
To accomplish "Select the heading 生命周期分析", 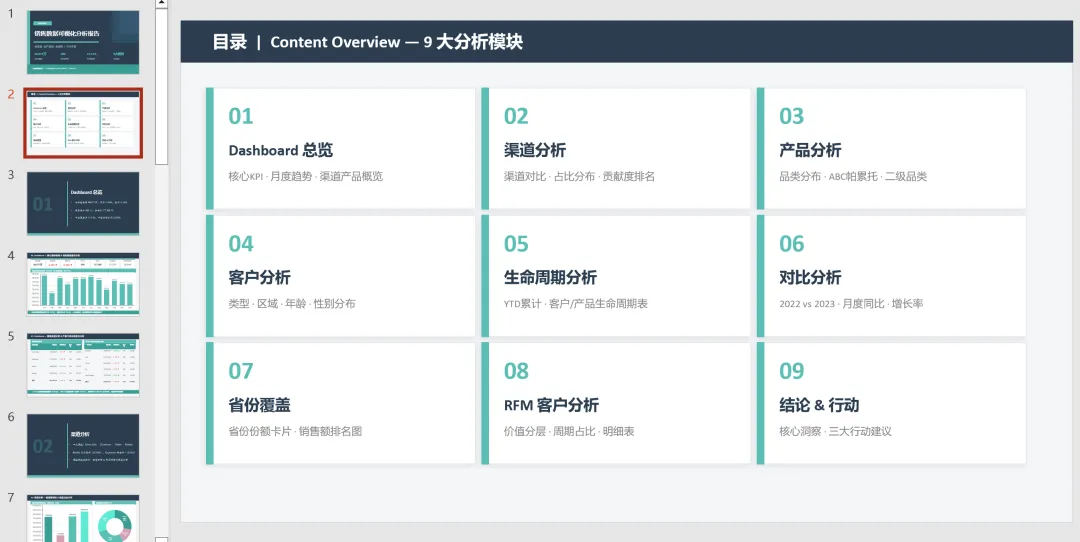I will (550, 278).
